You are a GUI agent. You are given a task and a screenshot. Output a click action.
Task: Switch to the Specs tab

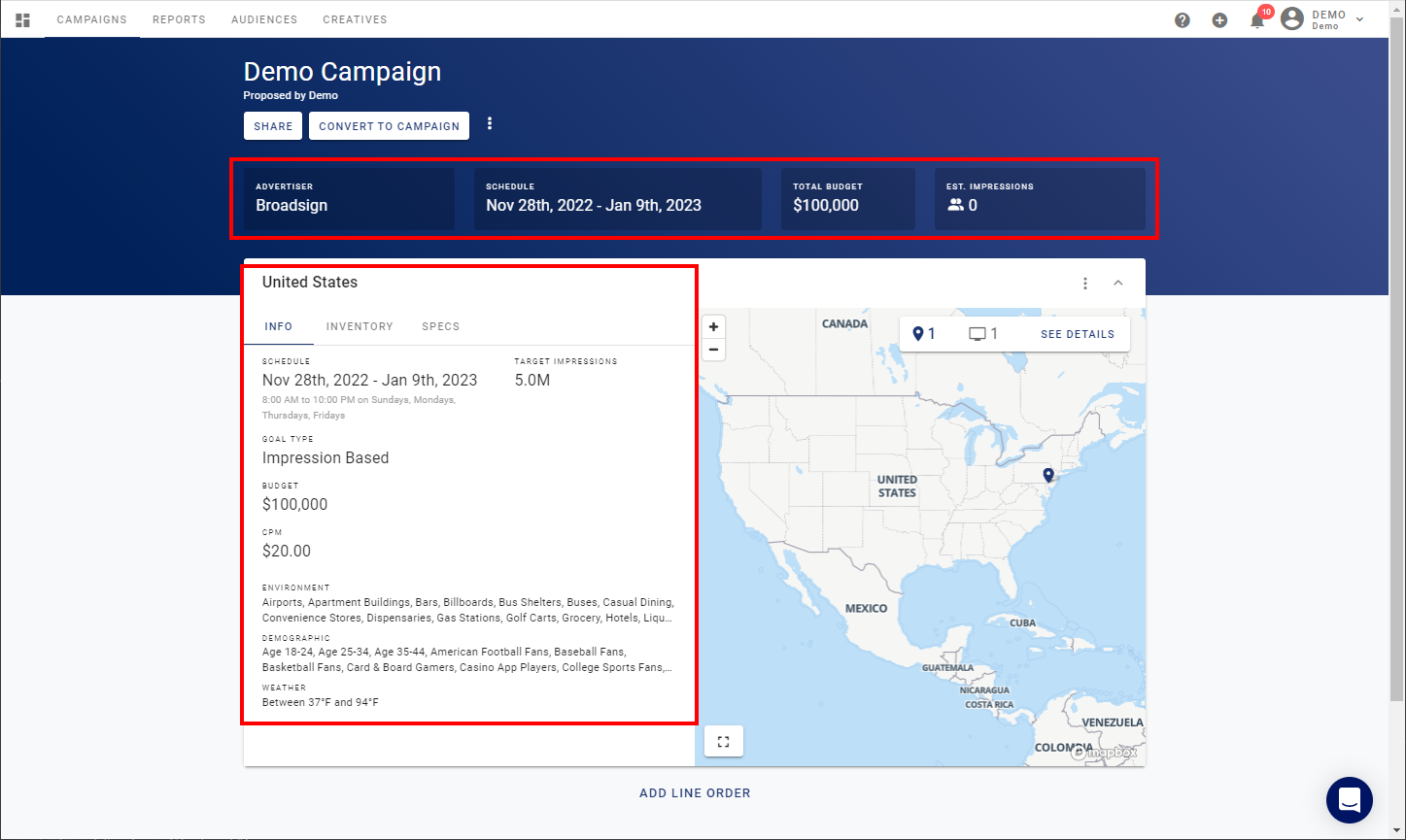441,326
